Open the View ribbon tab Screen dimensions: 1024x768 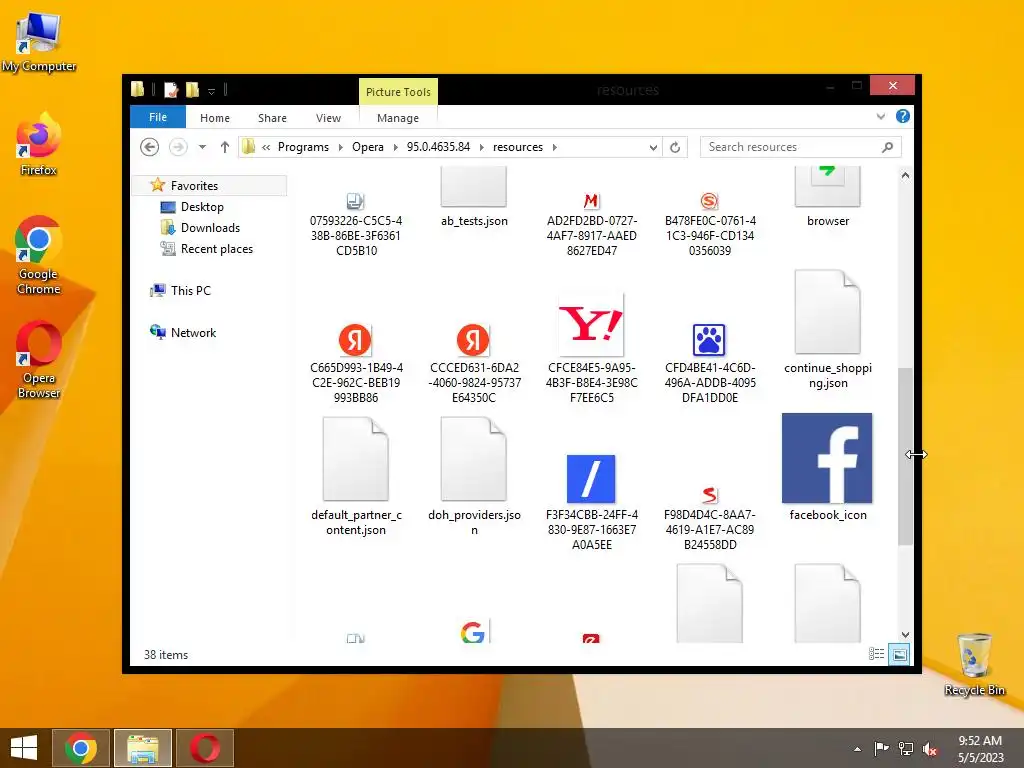(x=328, y=118)
